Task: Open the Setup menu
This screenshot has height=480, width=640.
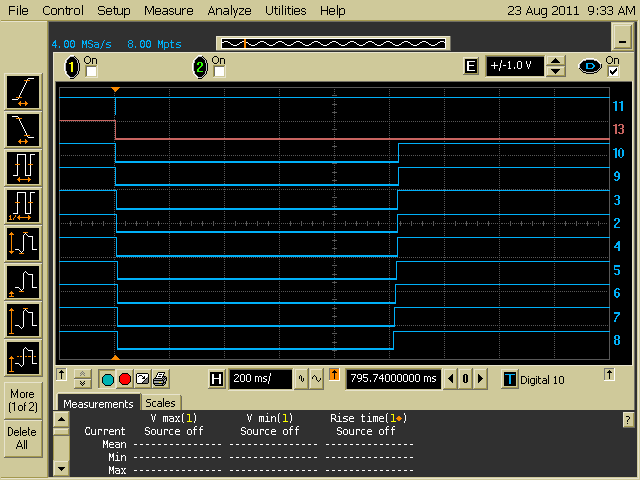Action: (113, 10)
